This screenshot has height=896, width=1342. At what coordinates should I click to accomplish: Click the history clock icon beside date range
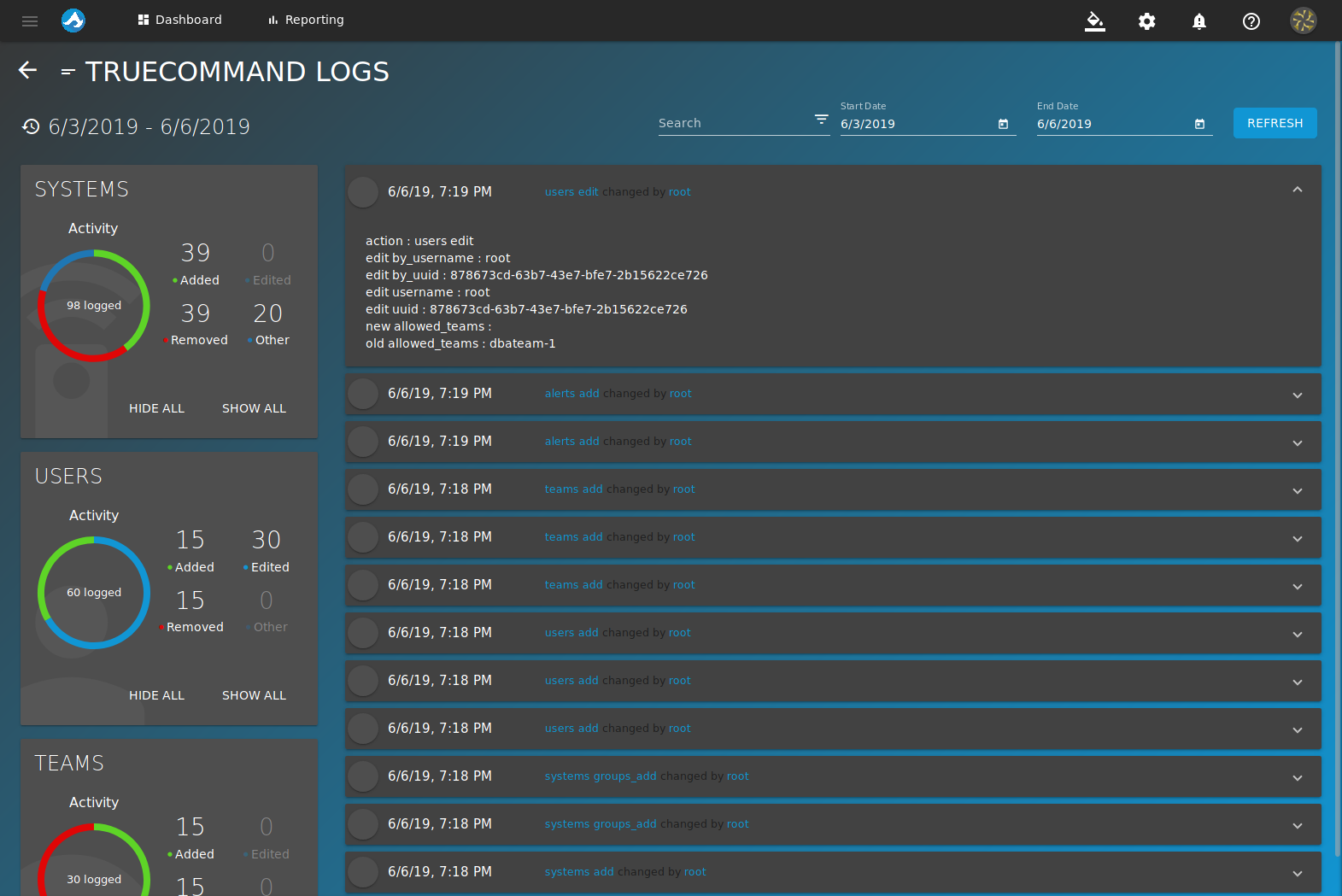(x=31, y=126)
